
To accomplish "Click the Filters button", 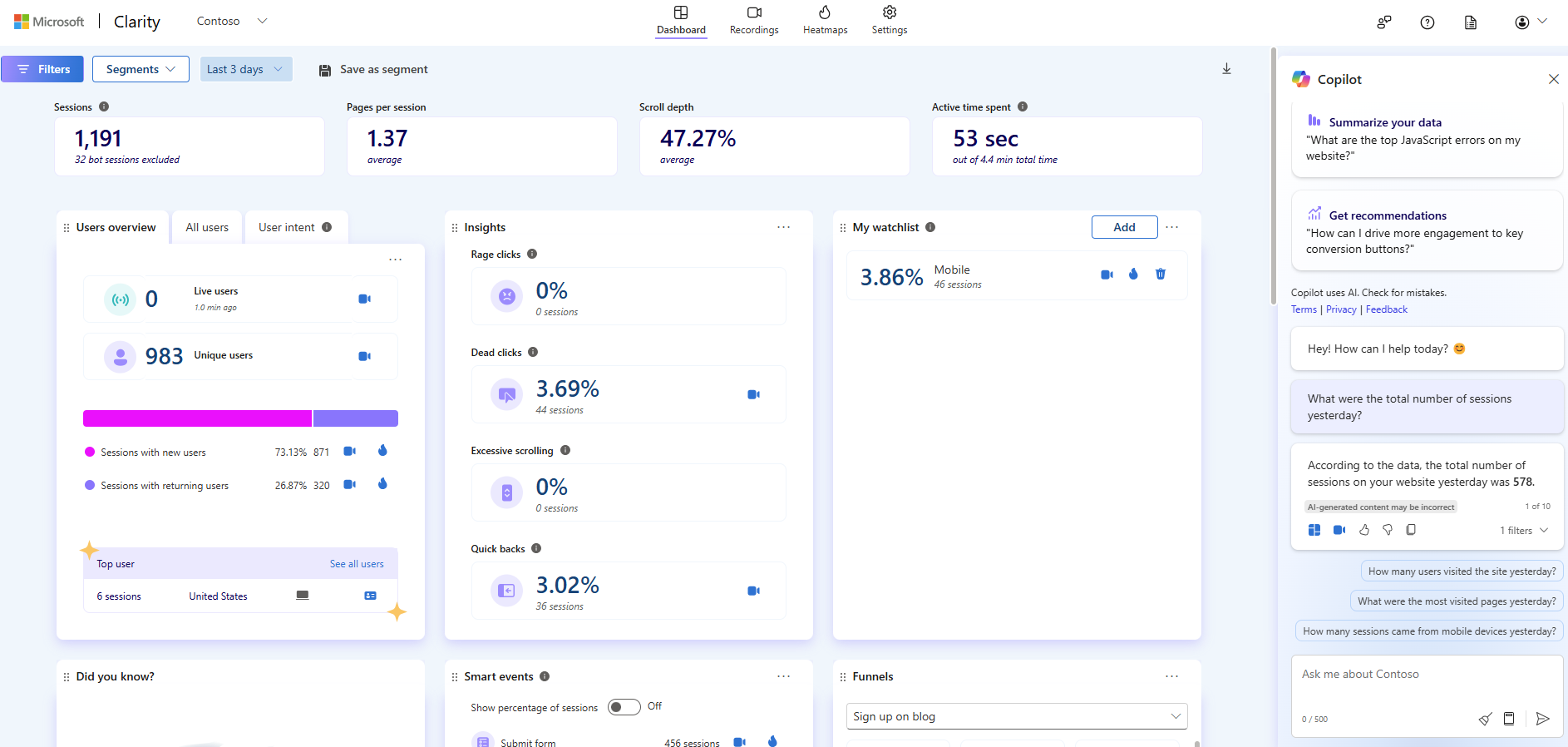I will (x=42, y=69).
